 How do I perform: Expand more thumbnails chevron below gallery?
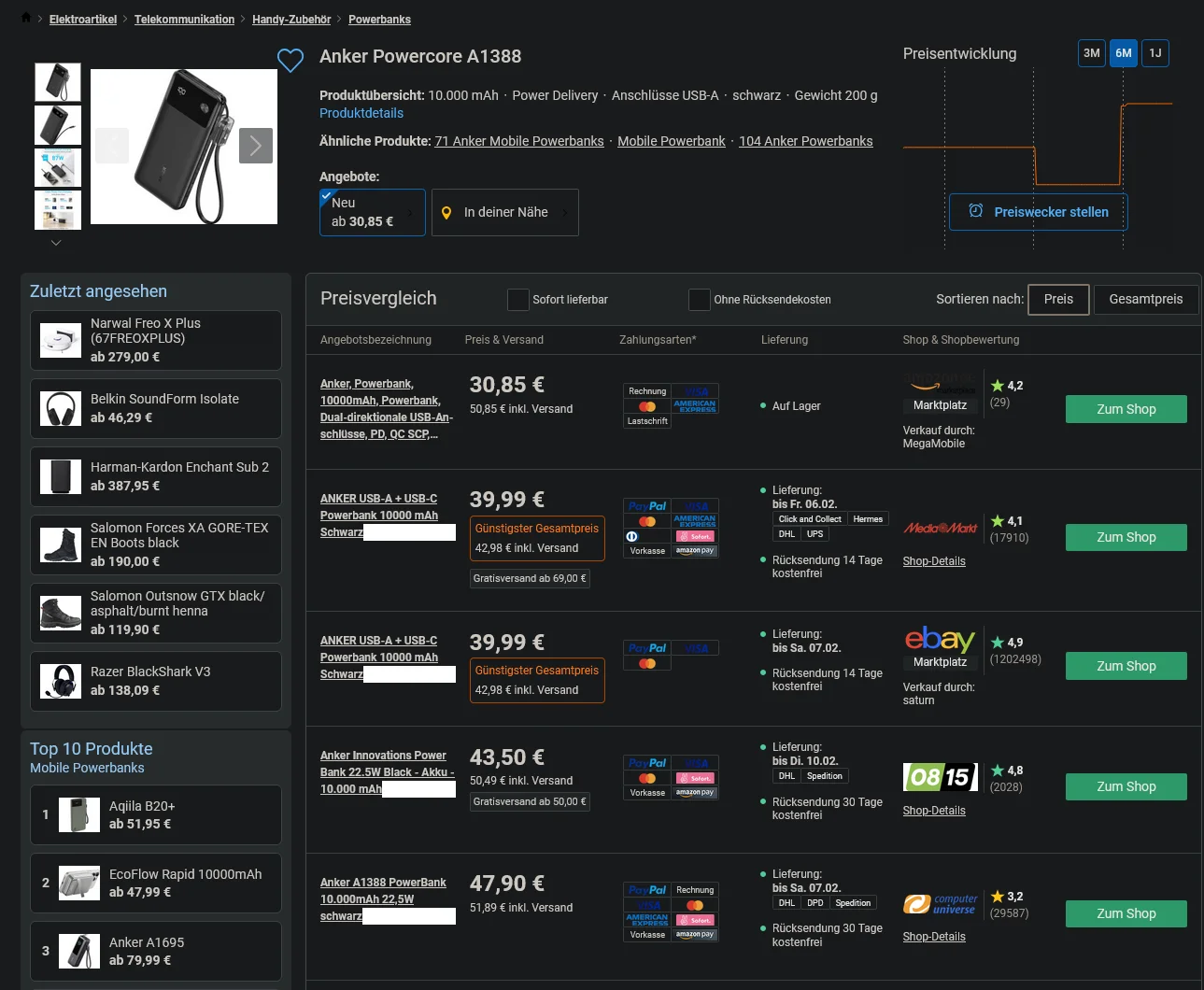[x=56, y=243]
